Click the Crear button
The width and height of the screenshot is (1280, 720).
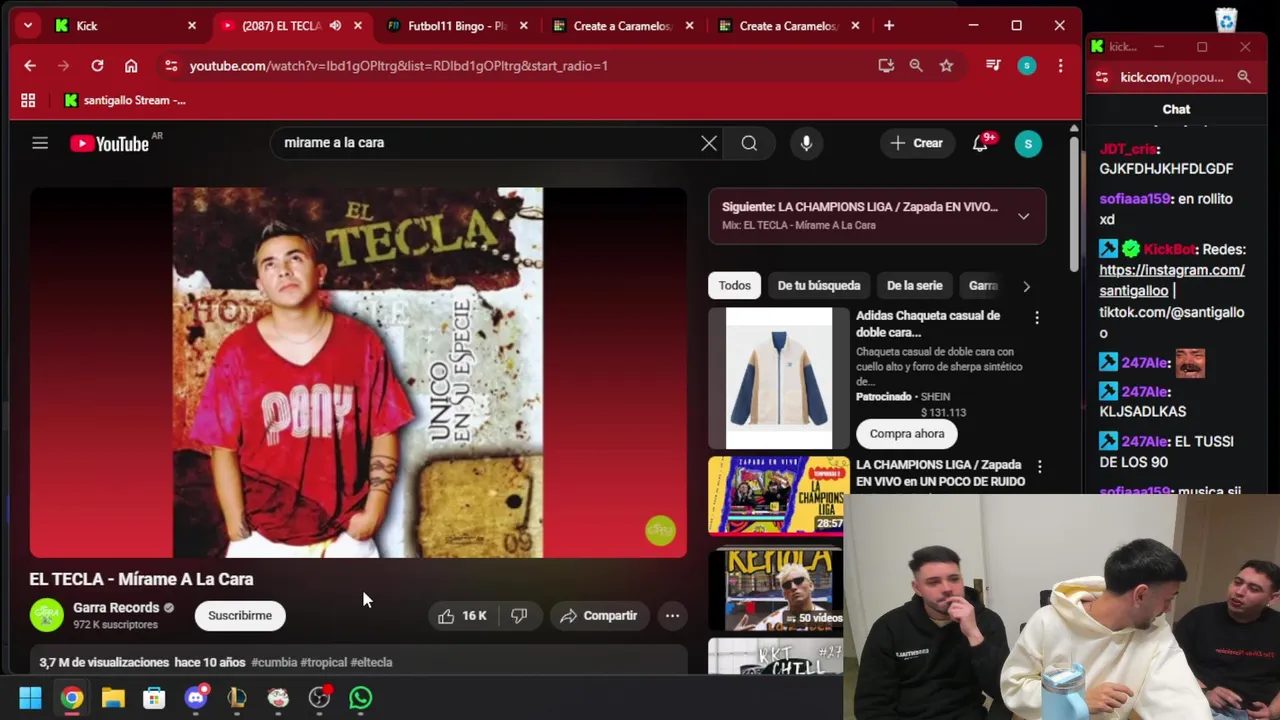pyautogui.click(x=917, y=143)
